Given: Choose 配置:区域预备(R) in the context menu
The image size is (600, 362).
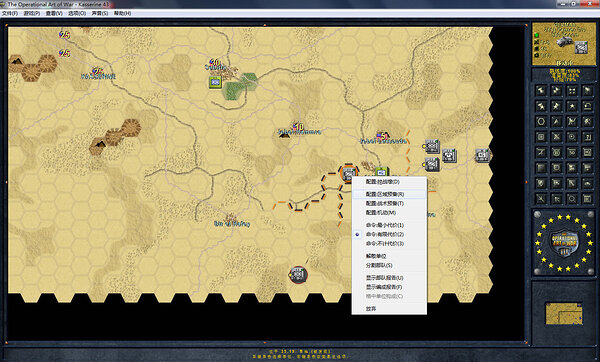Looking at the screenshot, I should tap(384, 194).
